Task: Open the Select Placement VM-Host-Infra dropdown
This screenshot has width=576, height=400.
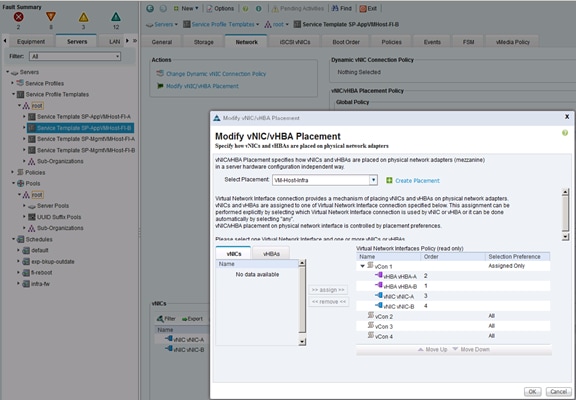Action: point(325,180)
